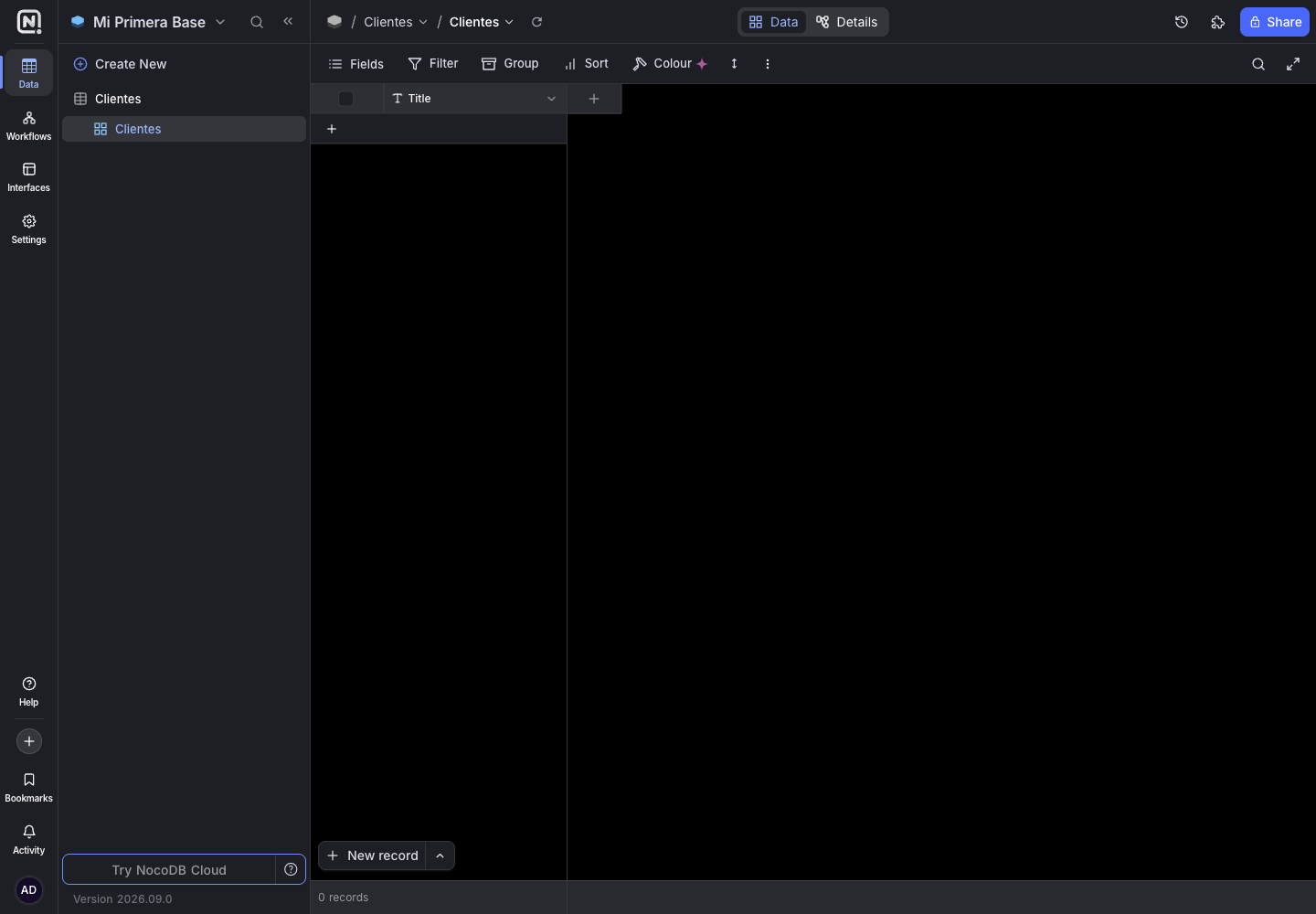Reload the view with refresh icon
1316x914 pixels.
537,22
